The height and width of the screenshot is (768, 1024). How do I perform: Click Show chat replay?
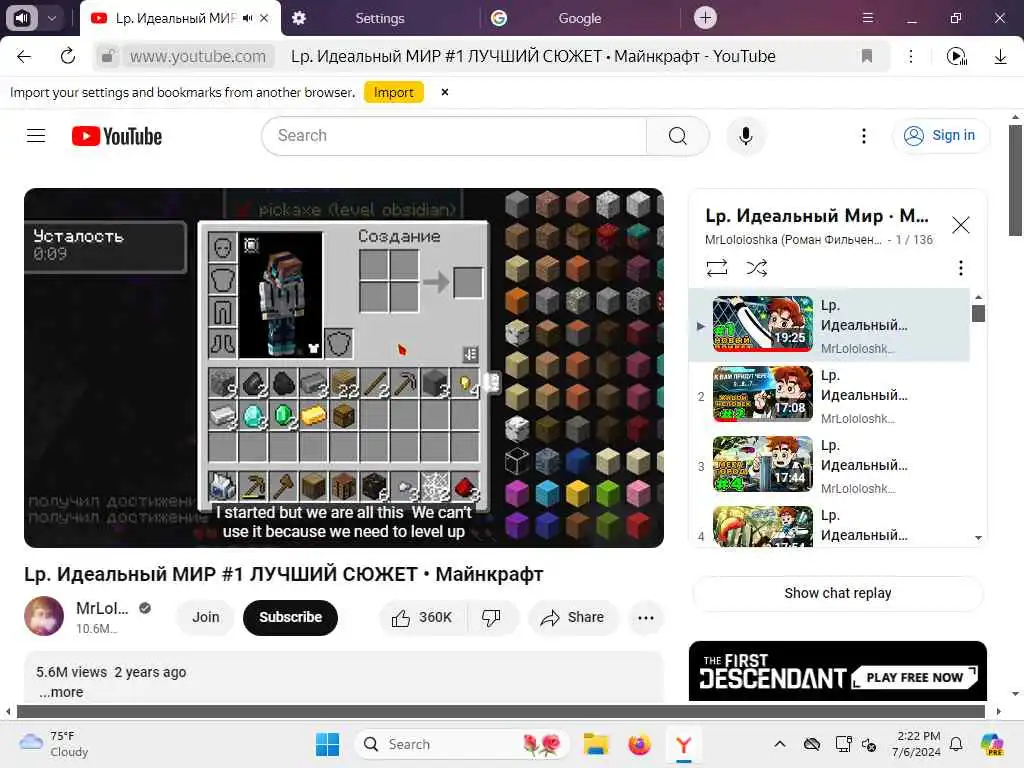click(838, 593)
